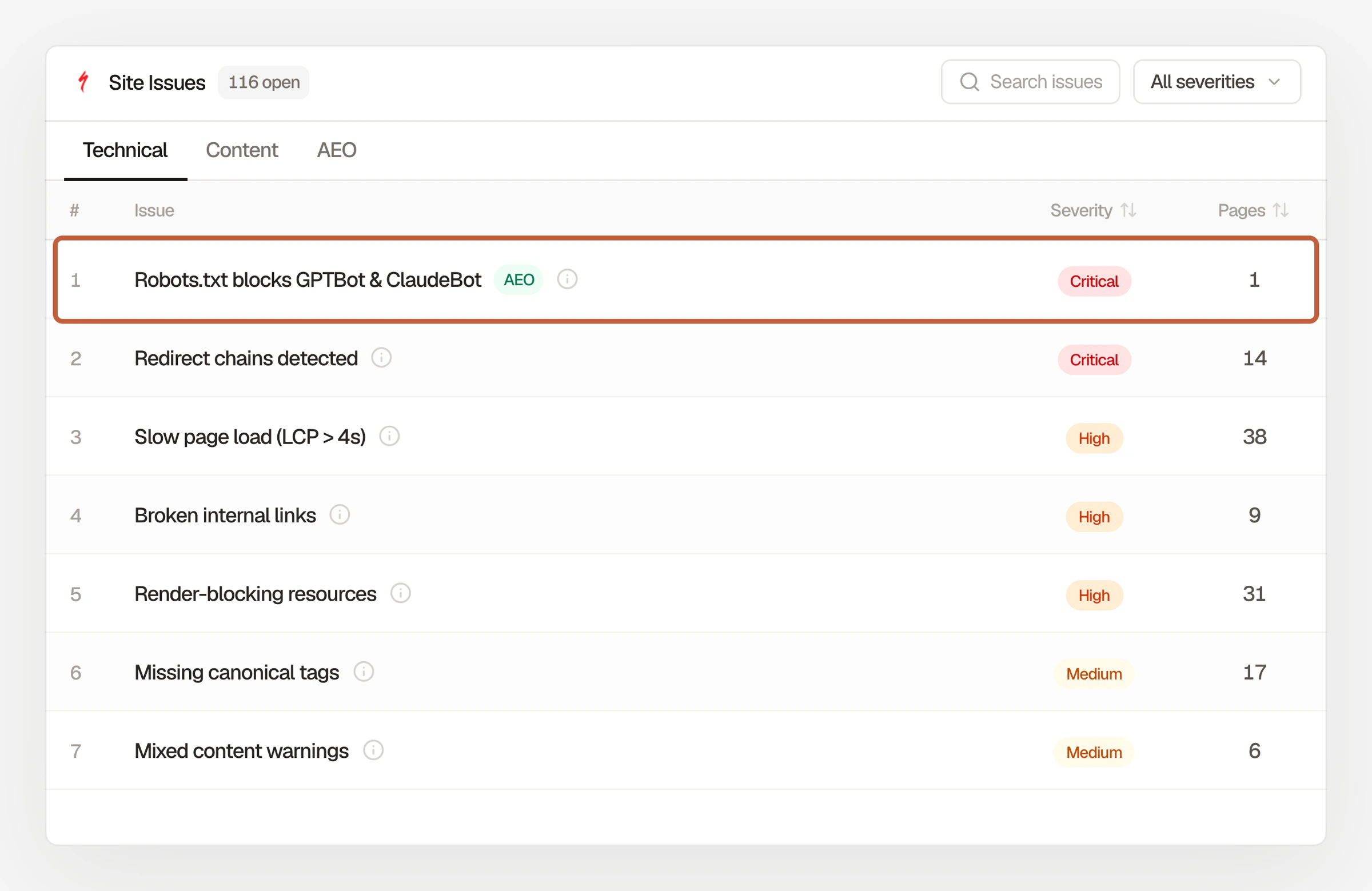Viewport: 1372px width, 891px height.
Task: Sort by Severity using the arrows icon
Action: tap(1128, 210)
